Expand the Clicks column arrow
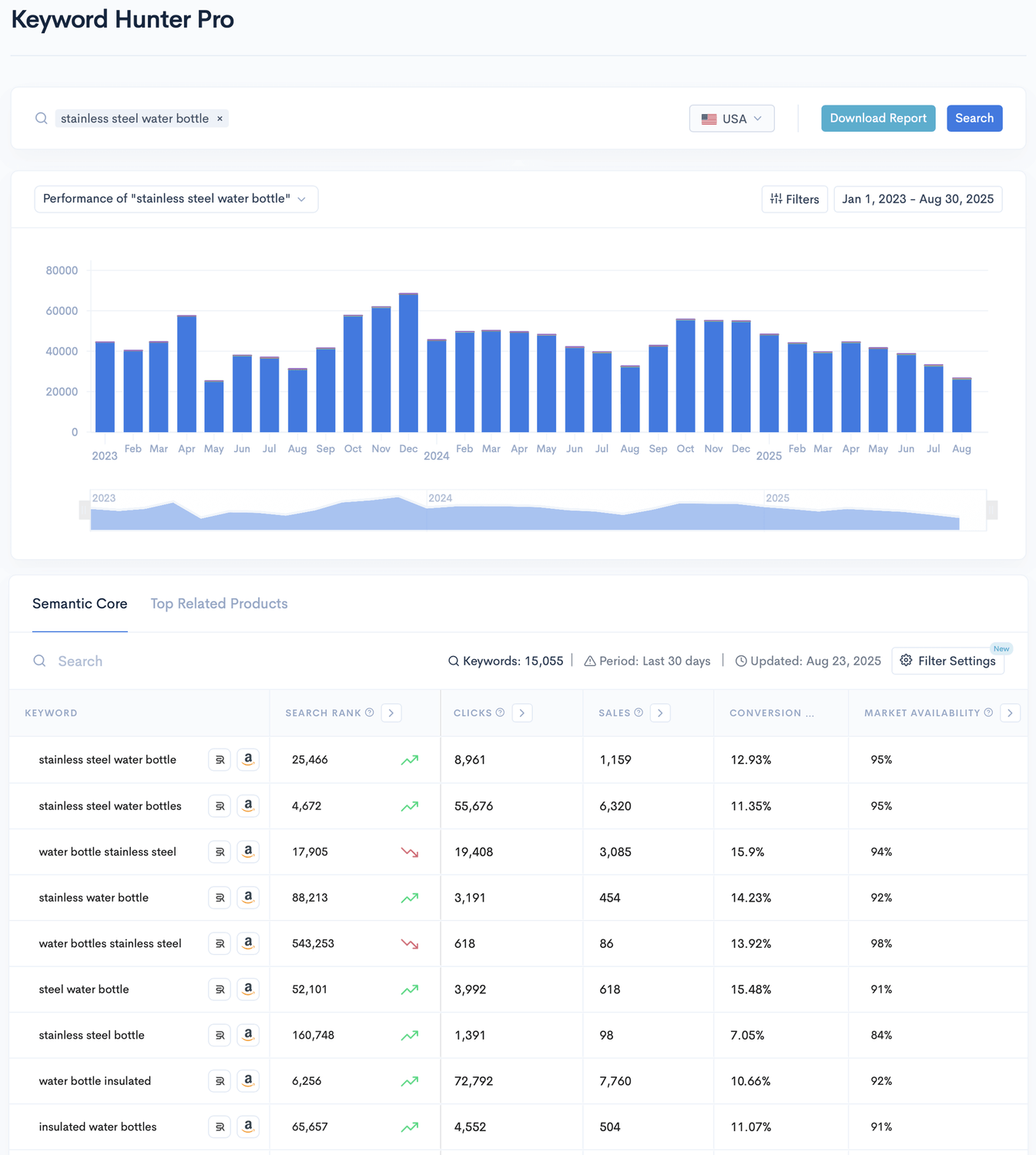The image size is (1036, 1155). point(522,713)
